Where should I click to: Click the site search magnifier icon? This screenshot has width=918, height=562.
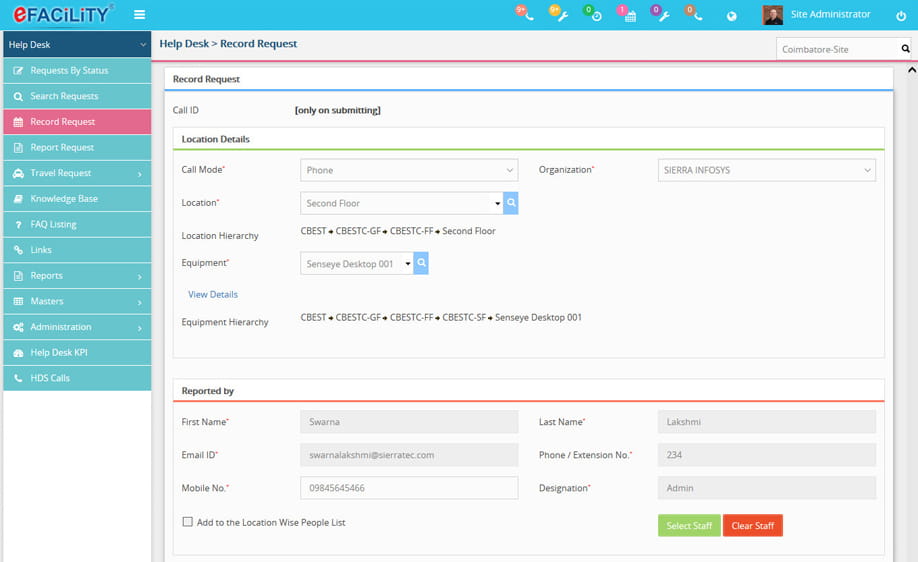tap(905, 48)
